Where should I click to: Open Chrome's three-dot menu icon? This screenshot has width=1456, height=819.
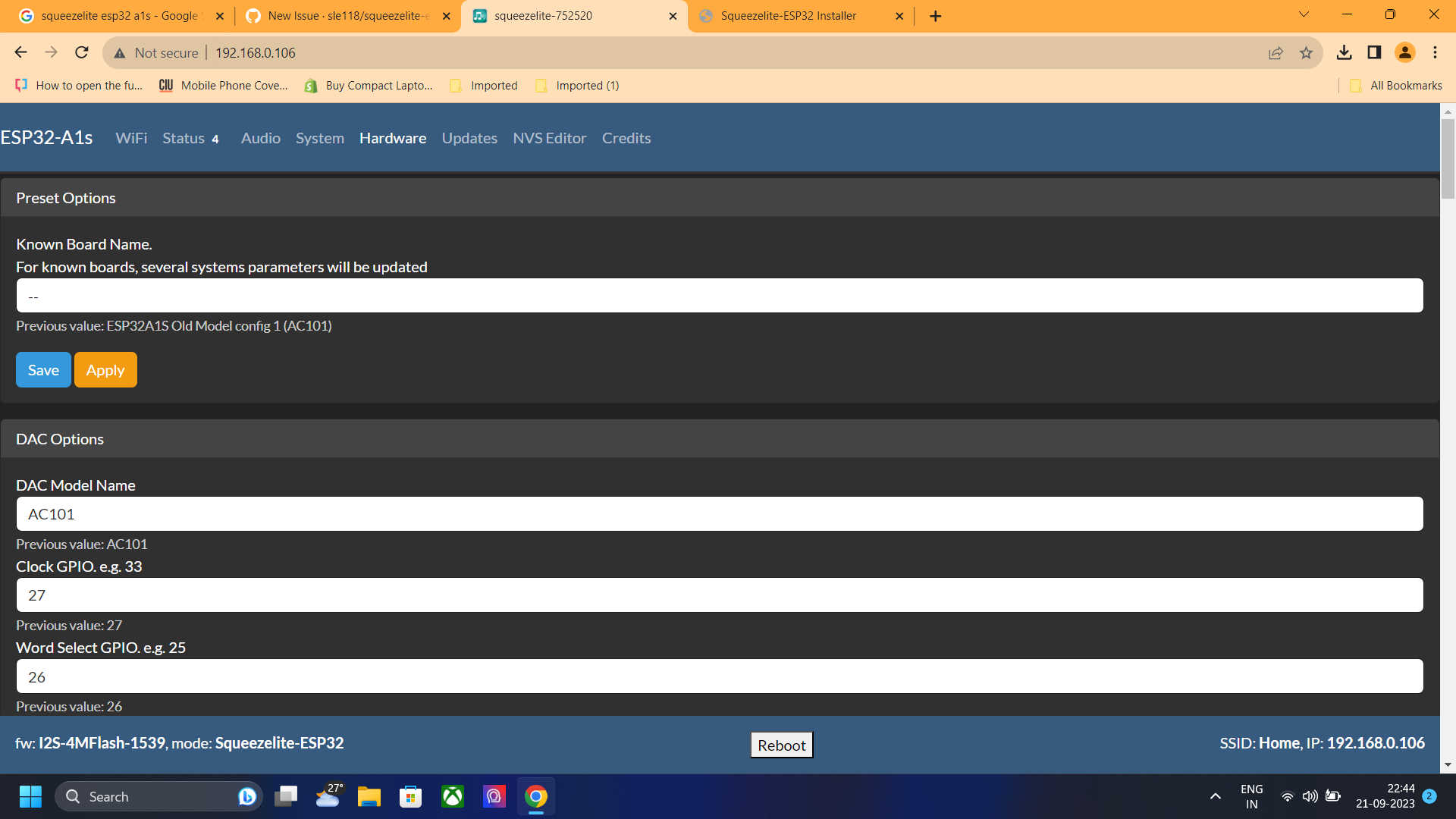coord(1435,52)
